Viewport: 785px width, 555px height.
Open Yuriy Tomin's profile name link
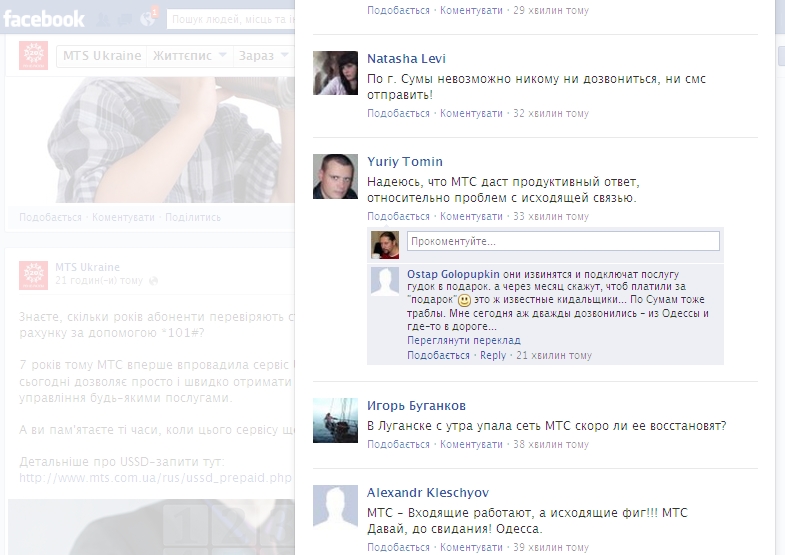click(405, 162)
